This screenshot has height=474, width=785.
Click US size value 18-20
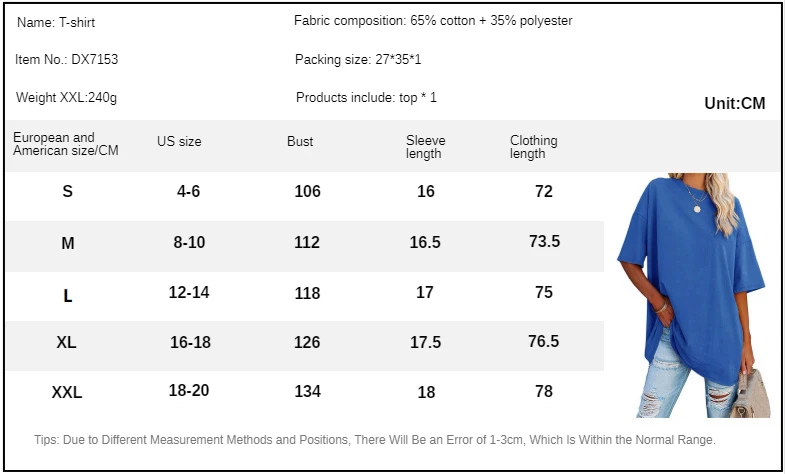(x=189, y=390)
